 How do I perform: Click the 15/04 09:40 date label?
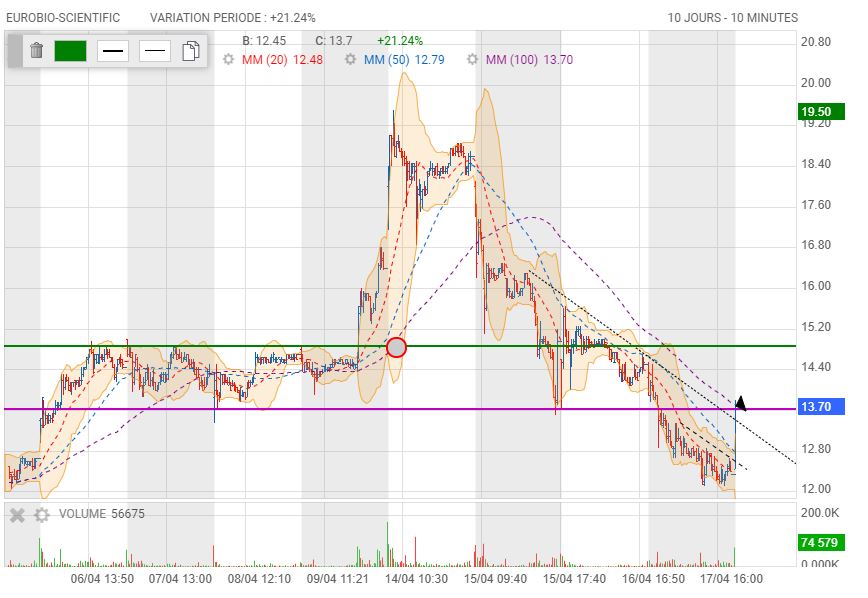click(x=495, y=579)
